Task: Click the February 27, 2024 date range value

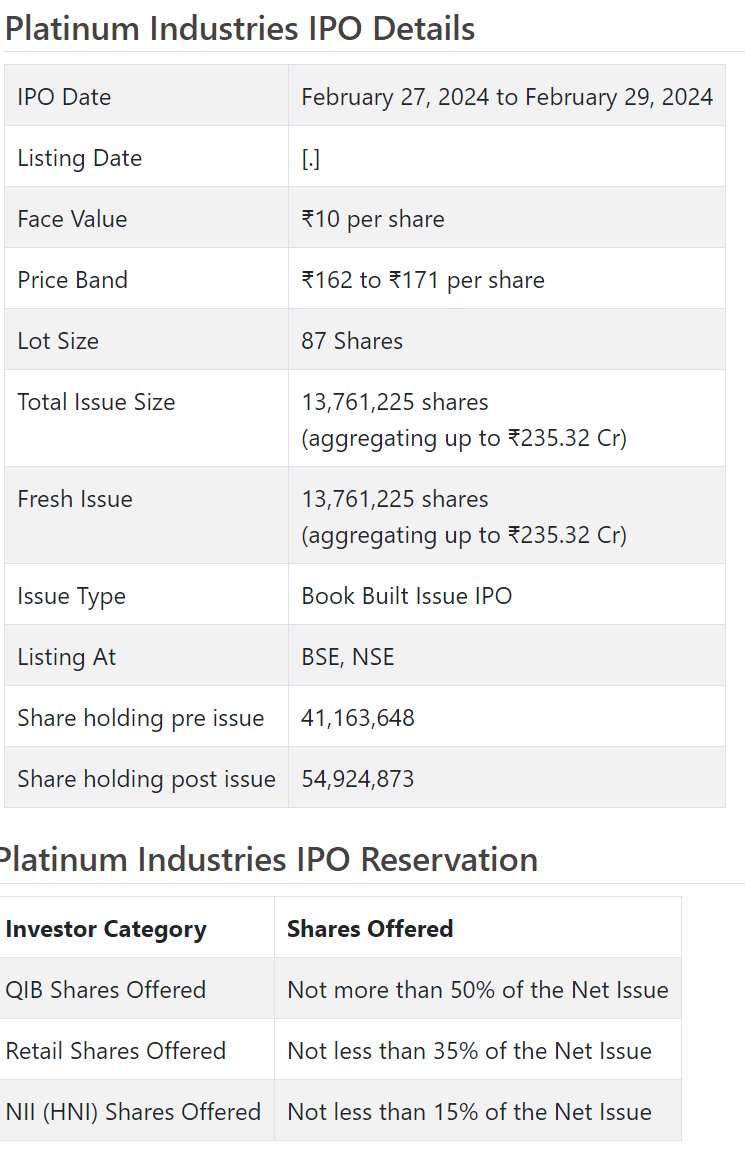Action: pos(506,97)
